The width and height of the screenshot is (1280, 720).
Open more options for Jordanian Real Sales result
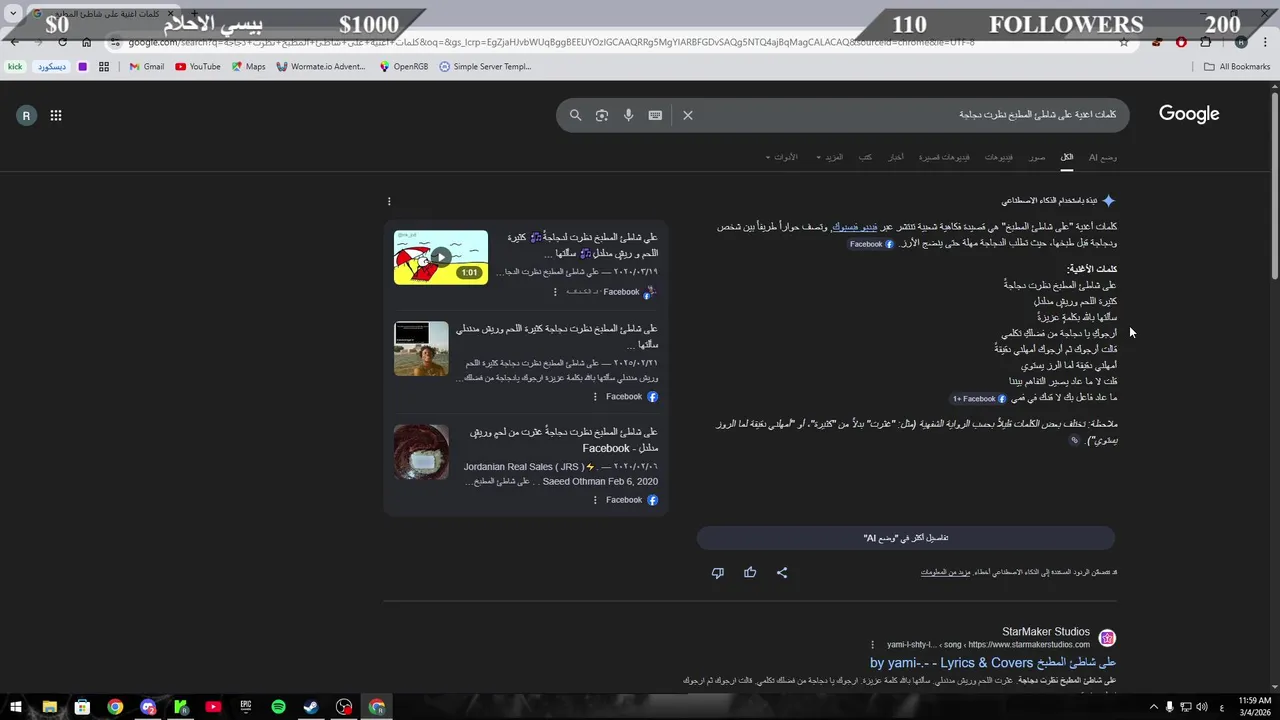point(595,500)
